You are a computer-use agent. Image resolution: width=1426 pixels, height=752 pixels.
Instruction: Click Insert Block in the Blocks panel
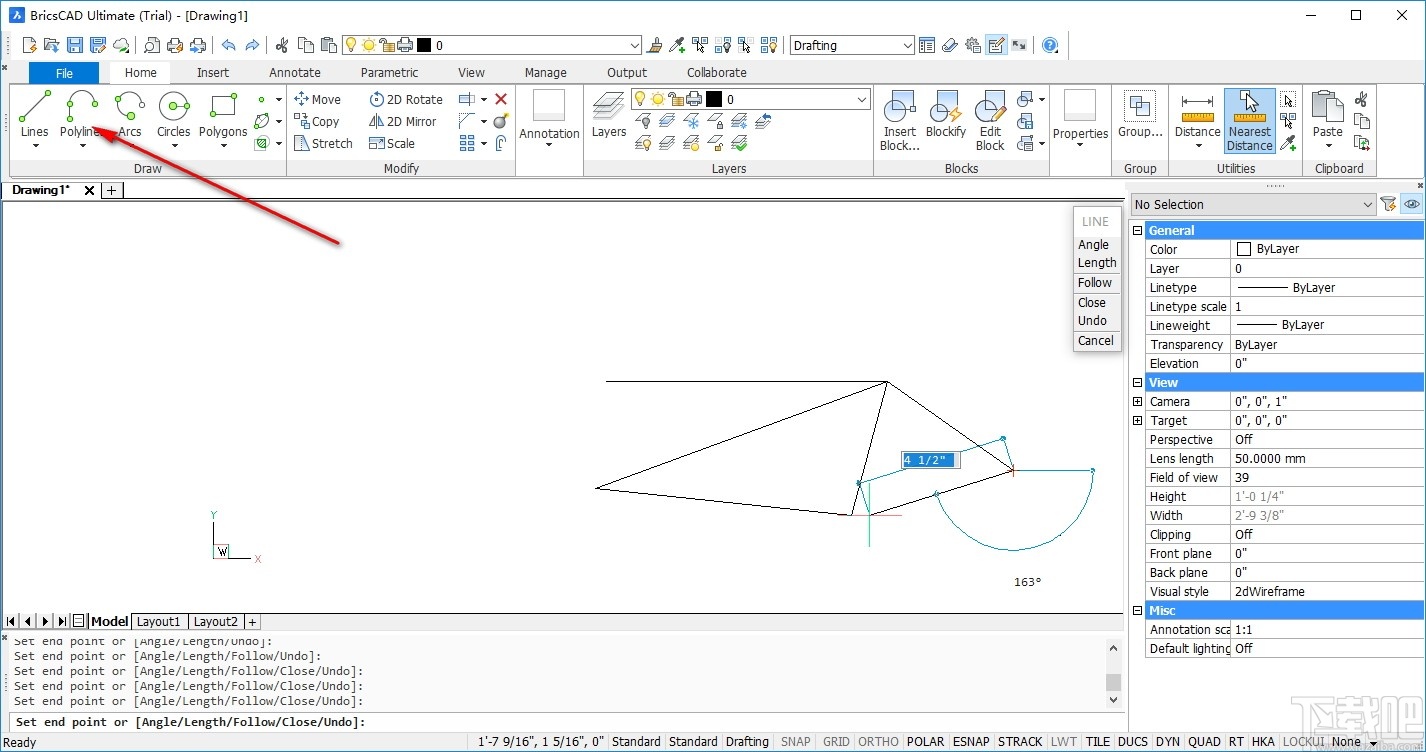(x=898, y=118)
